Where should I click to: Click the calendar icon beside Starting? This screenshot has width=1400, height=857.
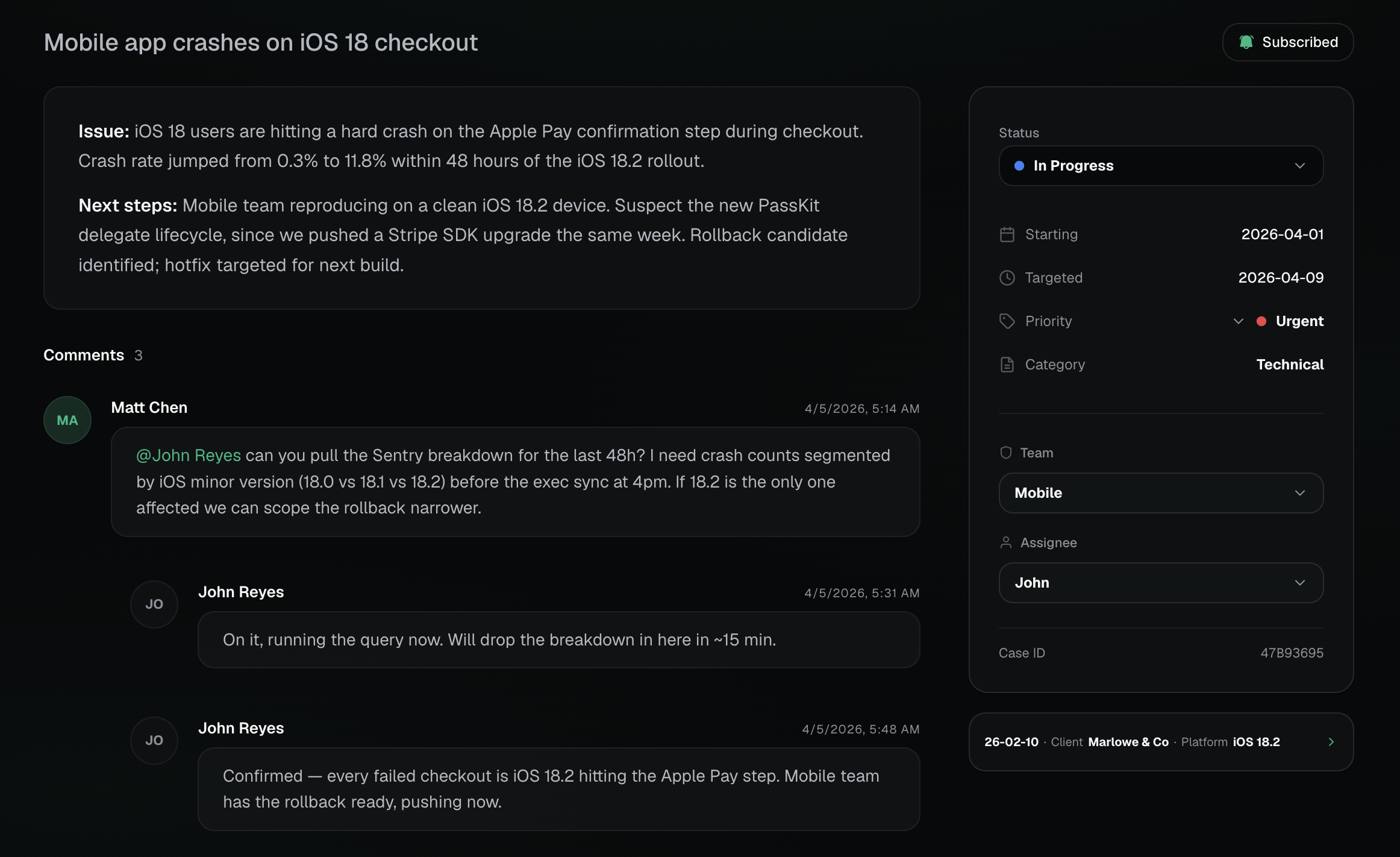point(1007,234)
